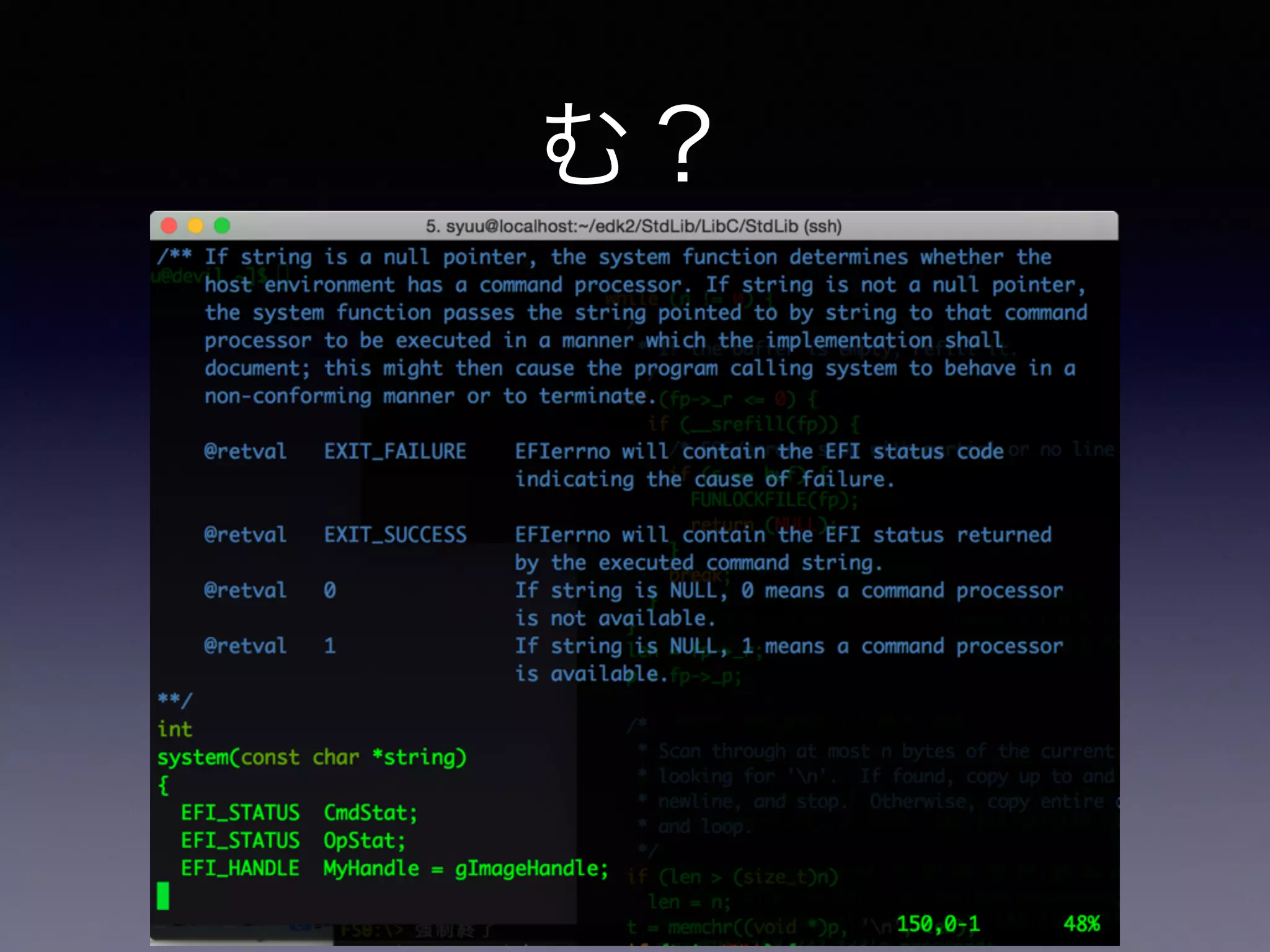The height and width of the screenshot is (952, 1270).
Task: Click the 'int' return type keyword
Action: [175, 729]
